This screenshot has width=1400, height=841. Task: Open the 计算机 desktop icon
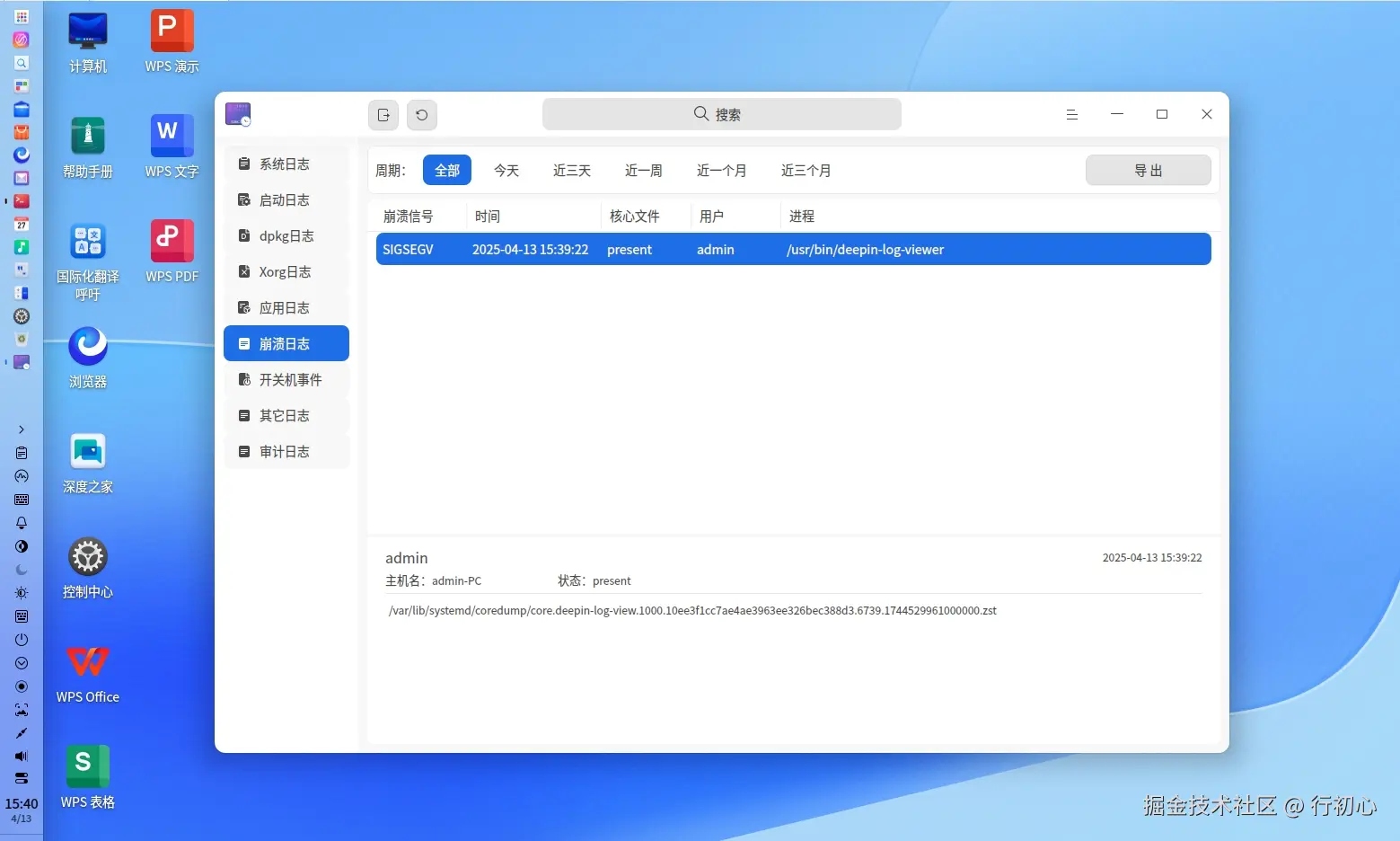point(88,43)
